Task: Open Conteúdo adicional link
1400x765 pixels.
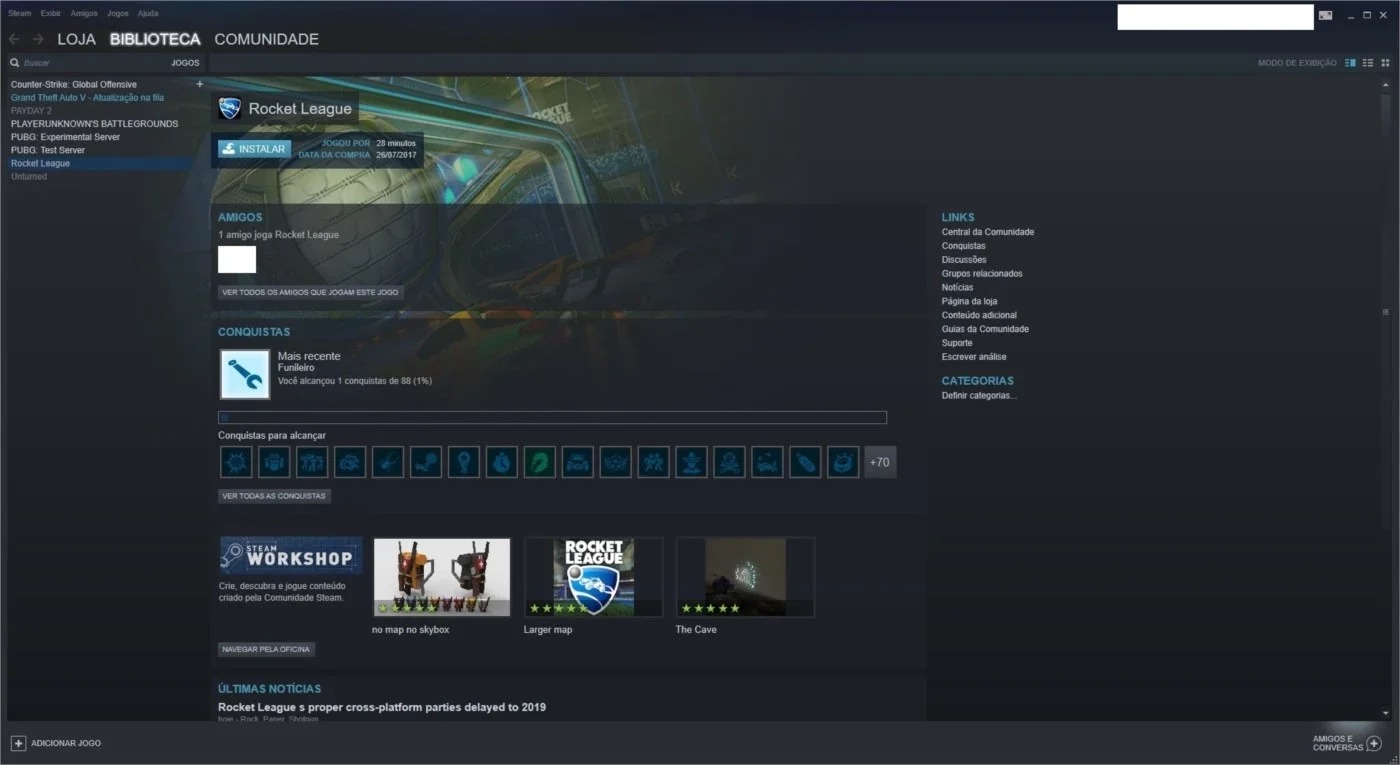Action: pyautogui.click(x=978, y=315)
